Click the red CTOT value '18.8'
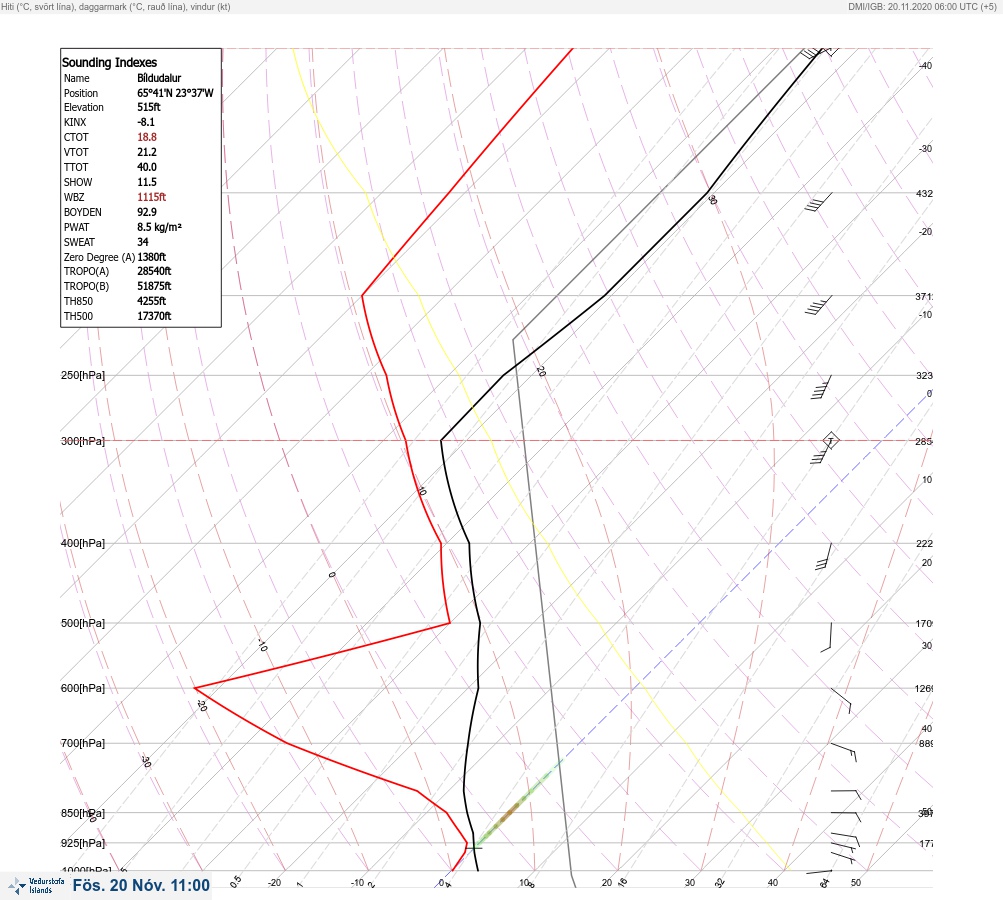The width and height of the screenshot is (1003, 900). pos(146,137)
